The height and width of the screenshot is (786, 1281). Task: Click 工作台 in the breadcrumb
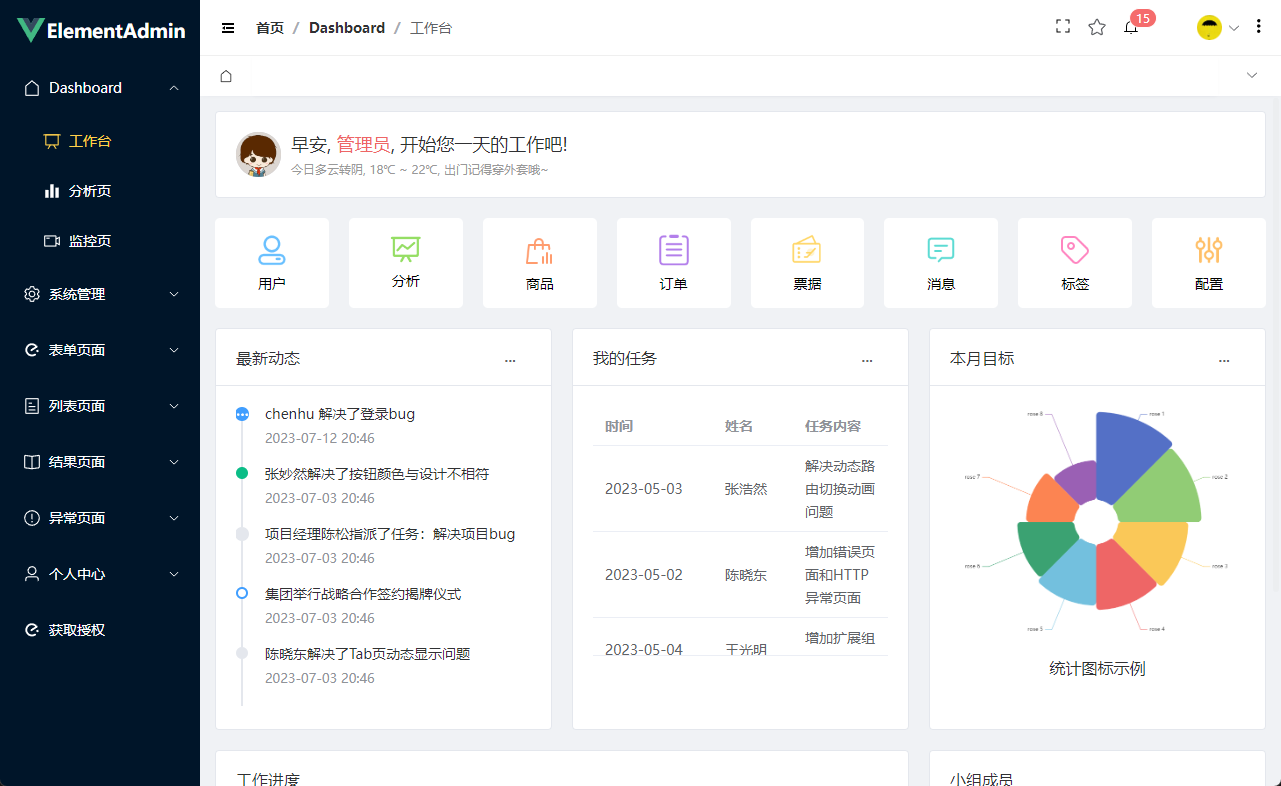click(431, 28)
